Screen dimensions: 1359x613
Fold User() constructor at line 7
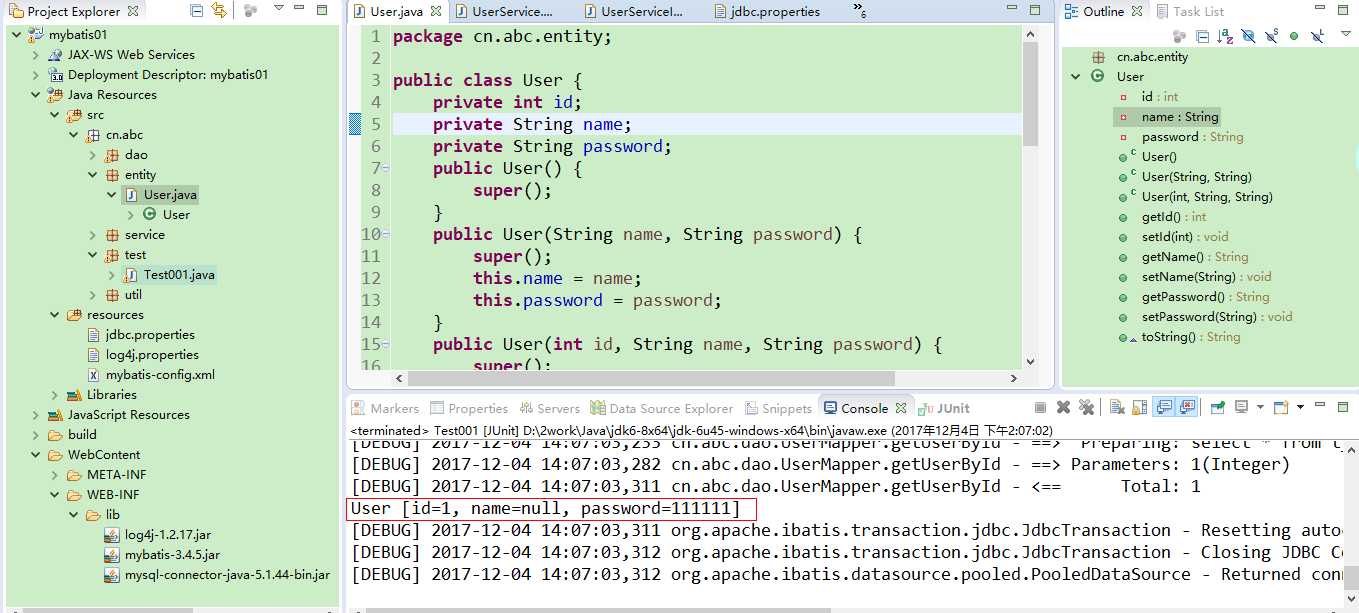pos(386,168)
